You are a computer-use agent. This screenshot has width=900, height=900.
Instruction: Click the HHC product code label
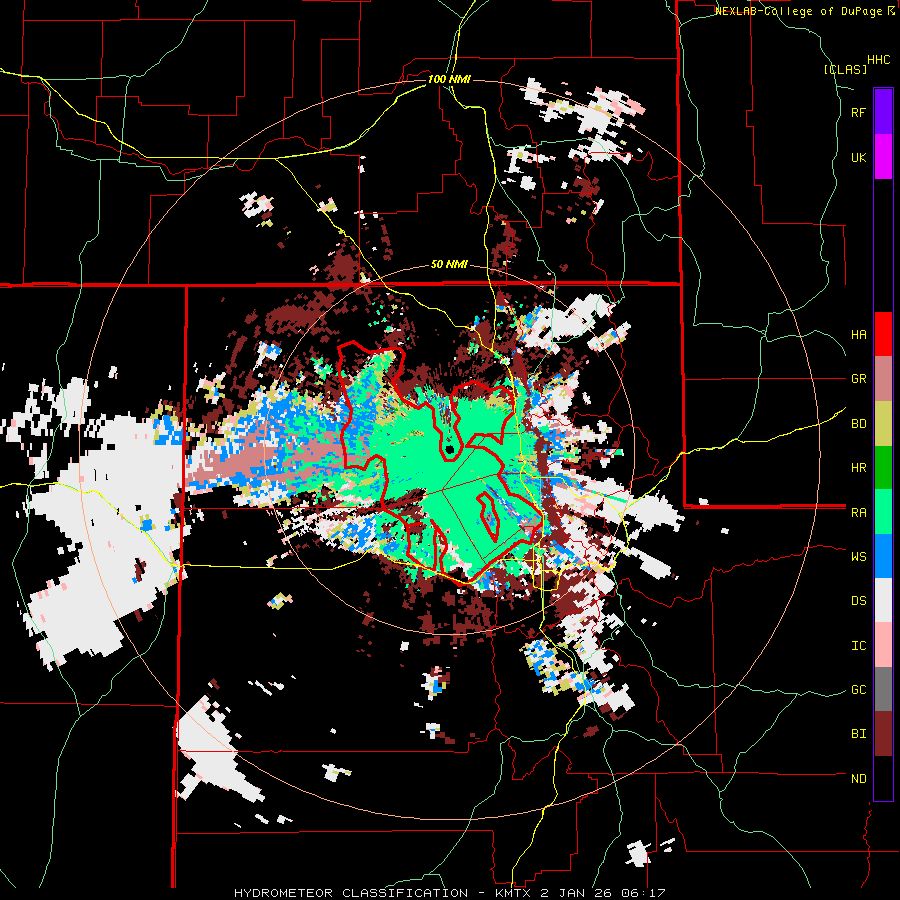[879, 60]
